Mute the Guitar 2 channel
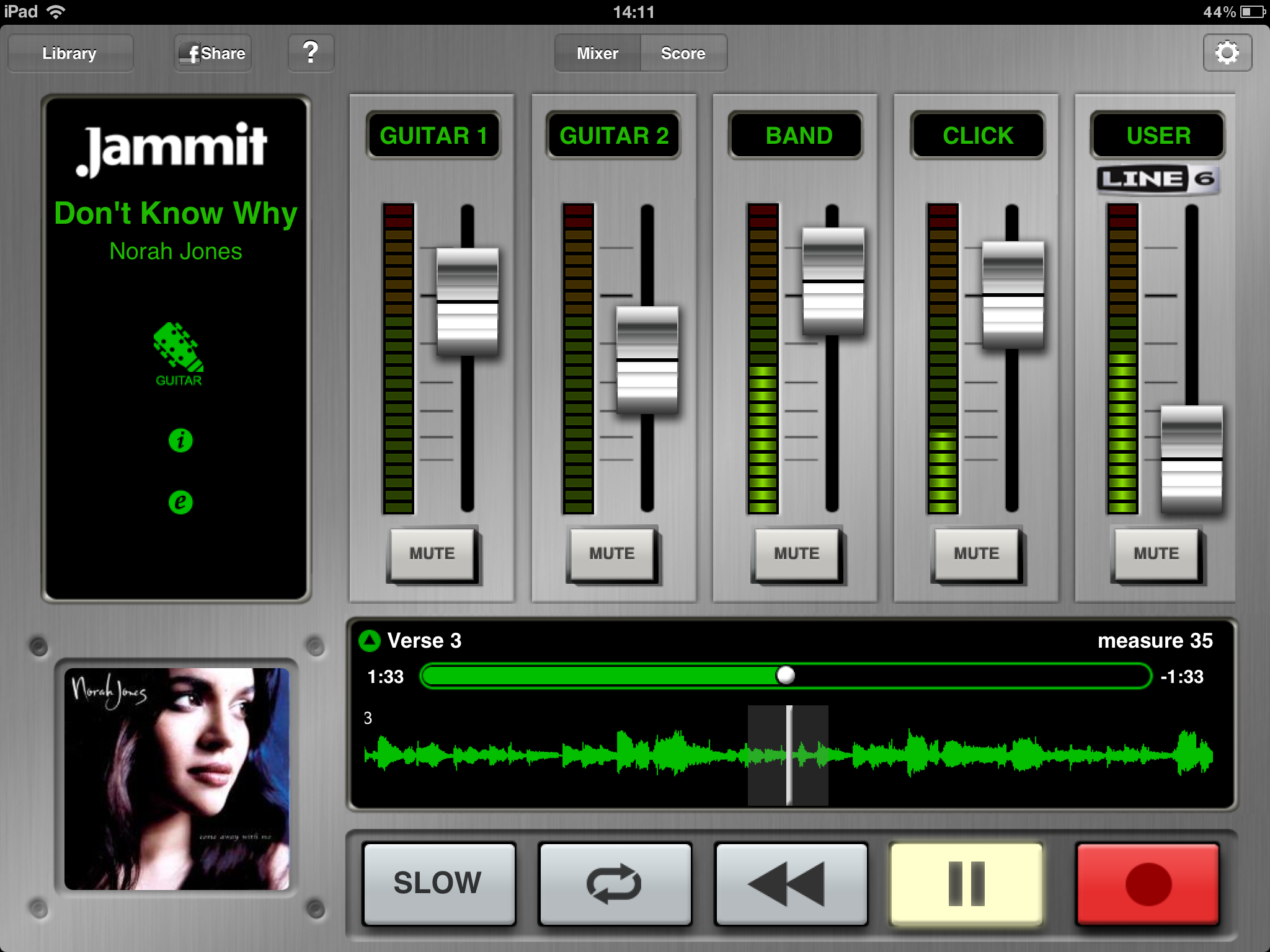The image size is (1270, 952). (x=612, y=553)
